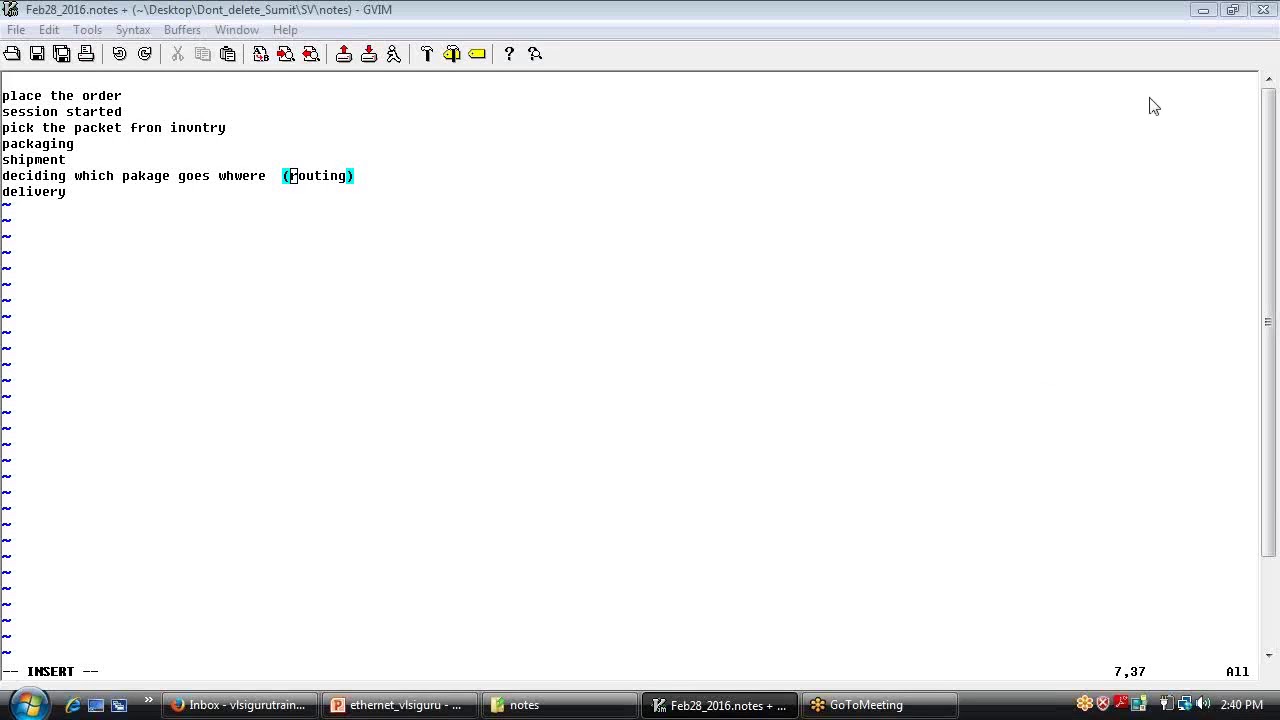Switch to the 'notes' taskbar button
1280x720 pixels.
tap(559, 705)
